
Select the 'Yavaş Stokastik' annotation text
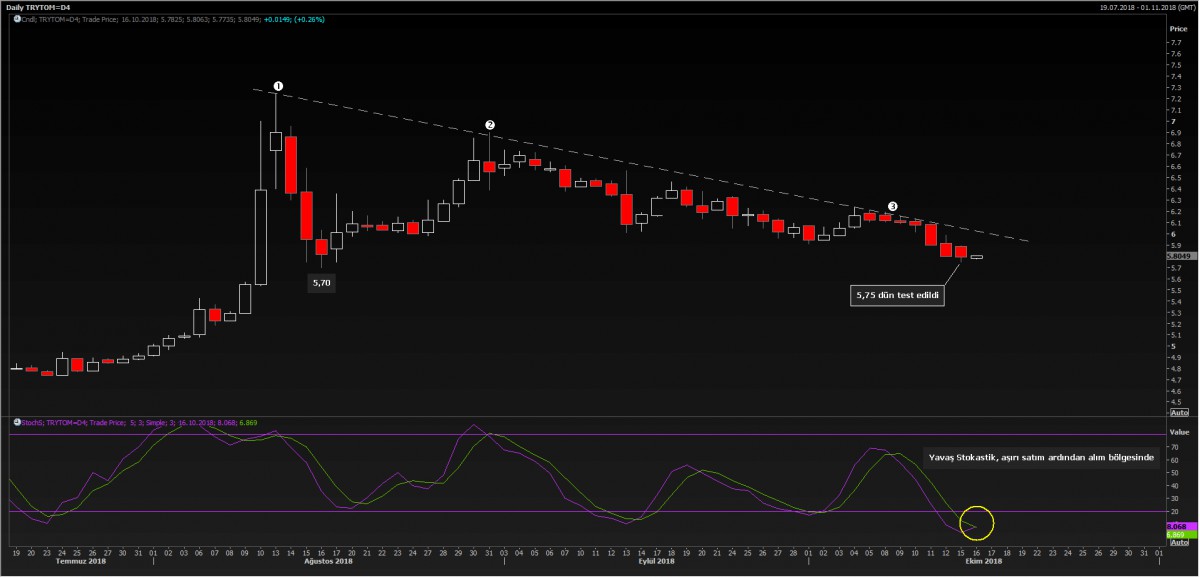click(1040, 457)
